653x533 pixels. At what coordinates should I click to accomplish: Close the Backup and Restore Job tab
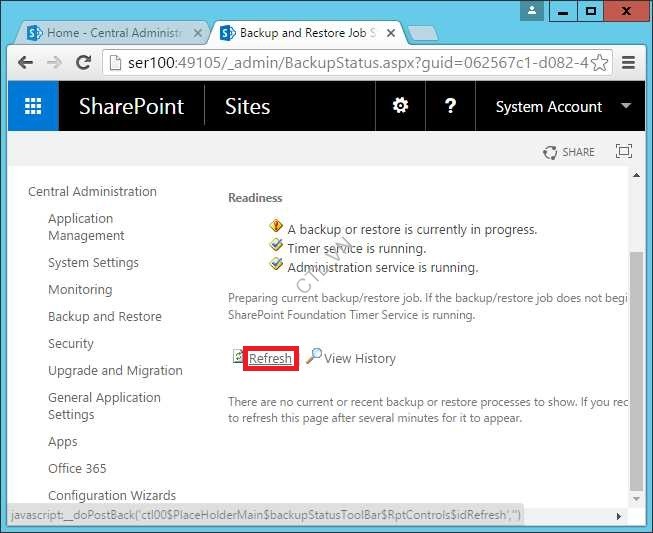point(391,33)
